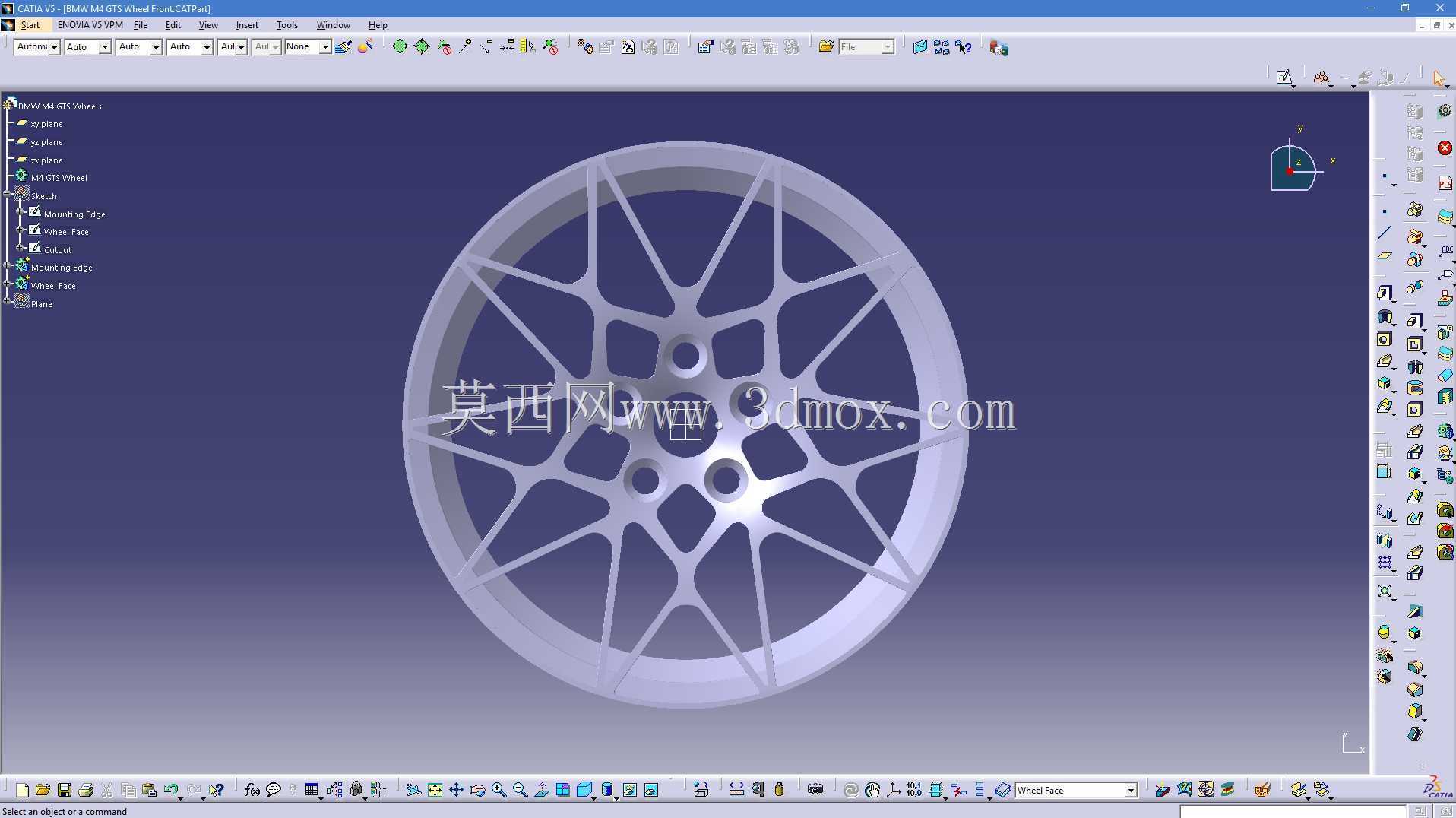1456x818 pixels.
Task: Save the part with the floppy disk icon
Action: 65,790
